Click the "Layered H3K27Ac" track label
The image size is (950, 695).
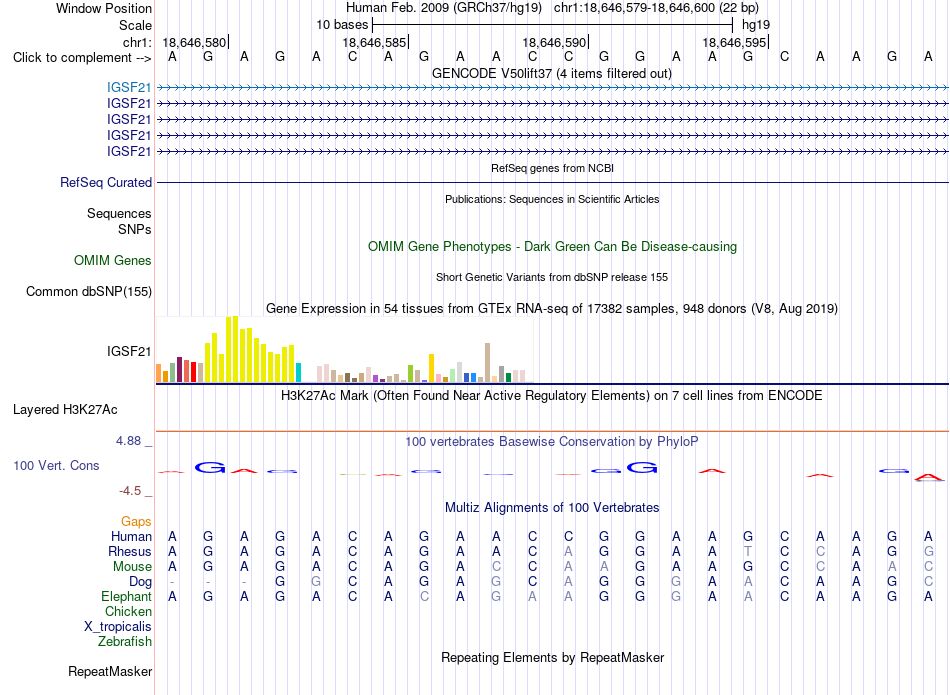65,410
